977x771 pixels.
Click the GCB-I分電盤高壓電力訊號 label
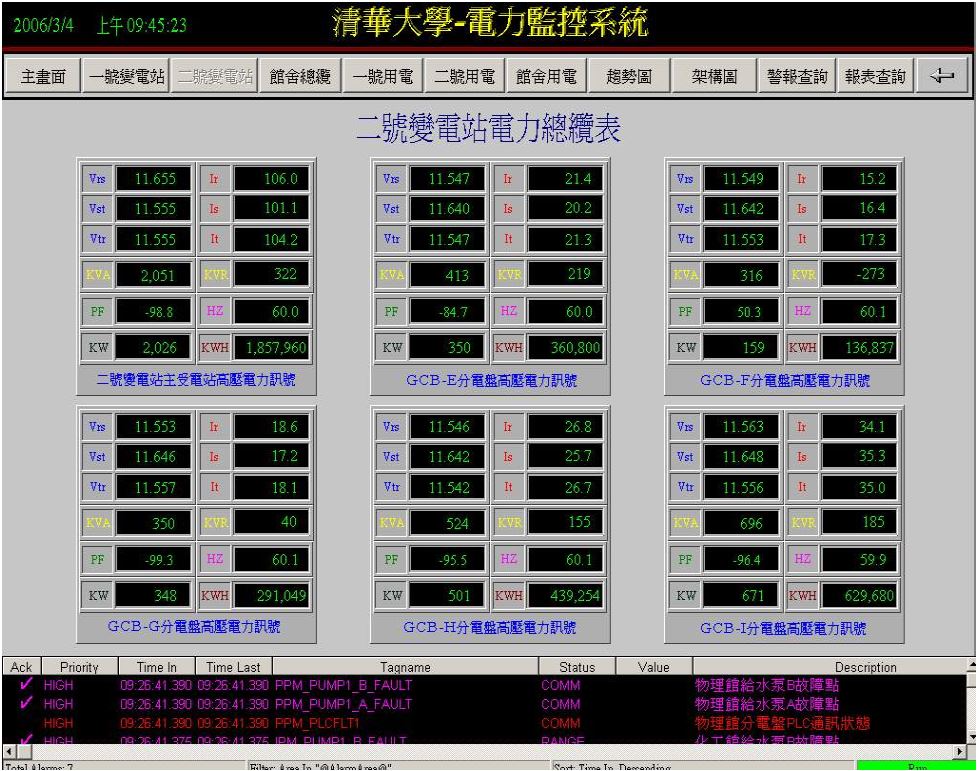[x=783, y=627]
